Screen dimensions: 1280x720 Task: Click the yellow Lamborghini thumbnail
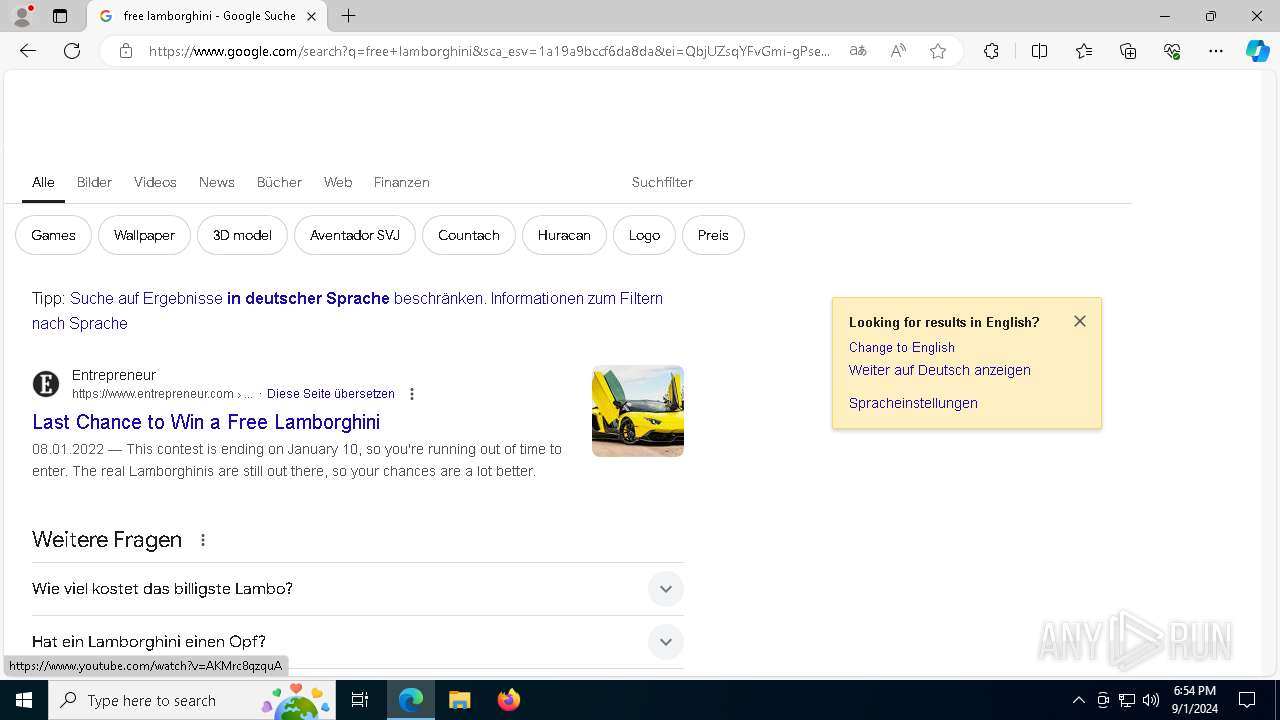(x=638, y=411)
